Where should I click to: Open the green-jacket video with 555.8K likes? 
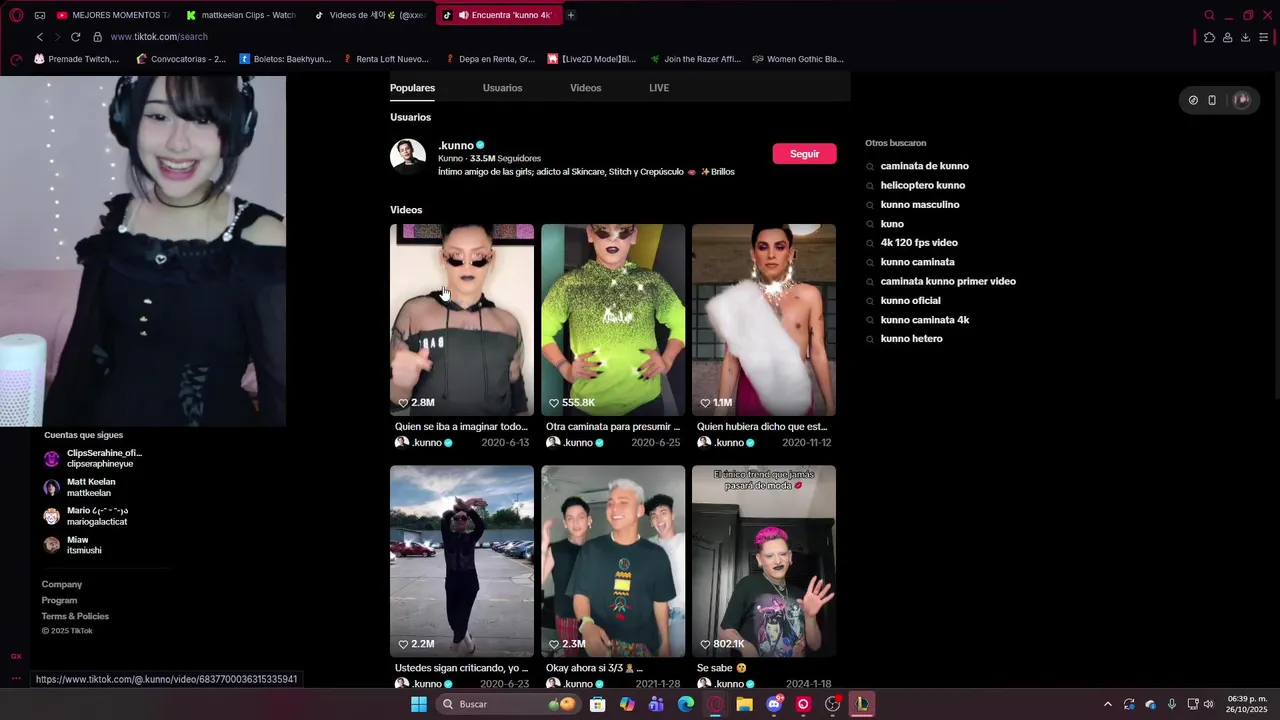[613, 319]
